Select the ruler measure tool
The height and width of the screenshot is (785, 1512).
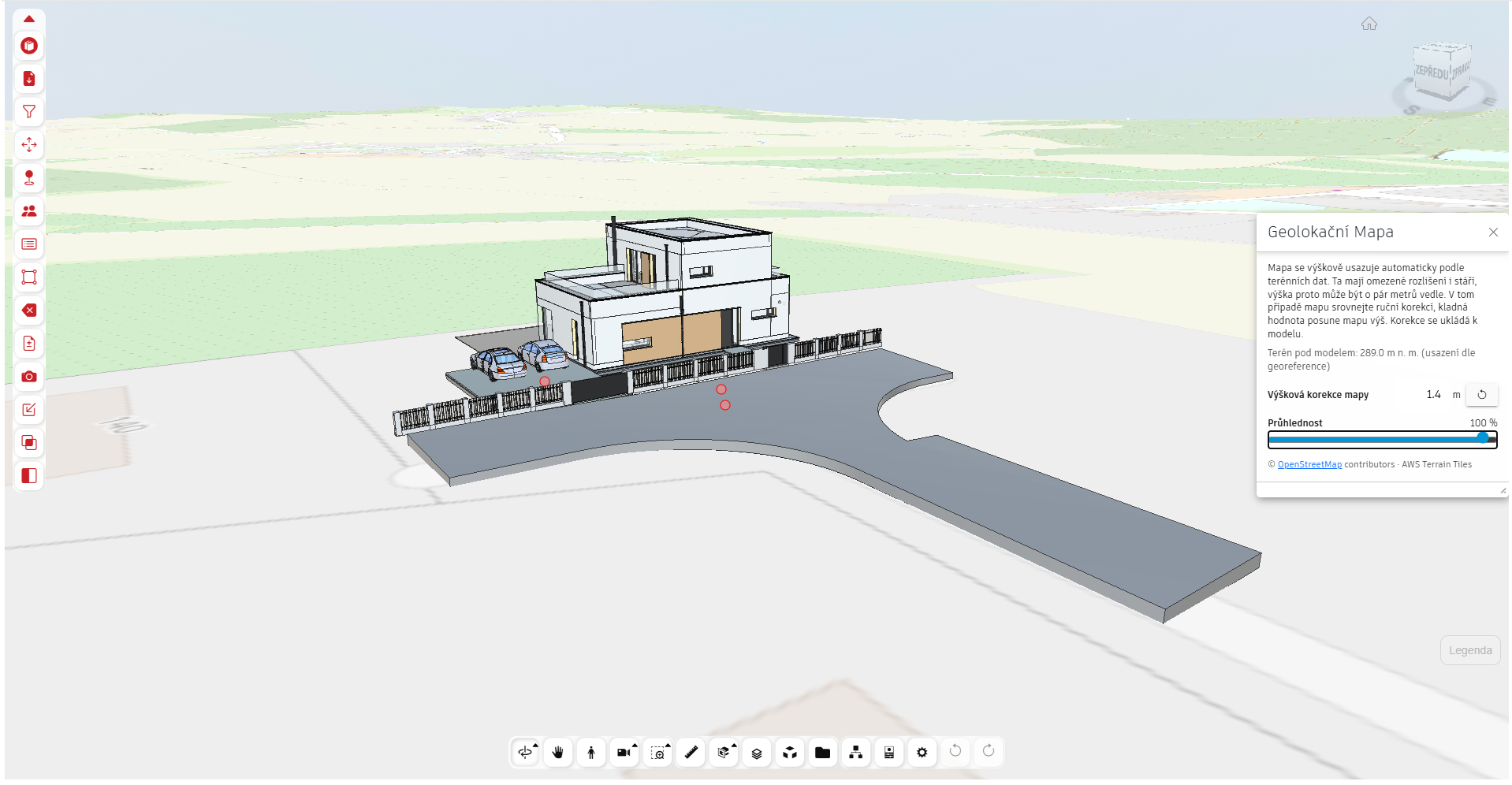tap(691, 753)
